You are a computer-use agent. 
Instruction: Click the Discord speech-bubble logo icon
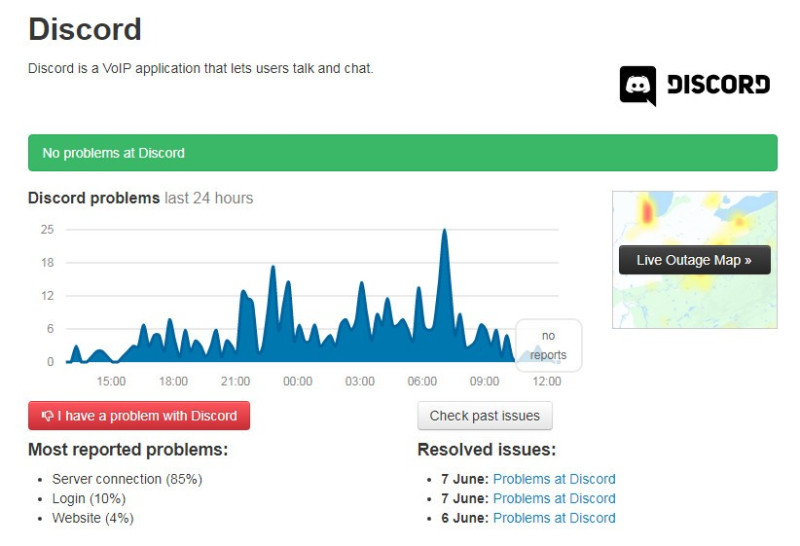(638, 86)
